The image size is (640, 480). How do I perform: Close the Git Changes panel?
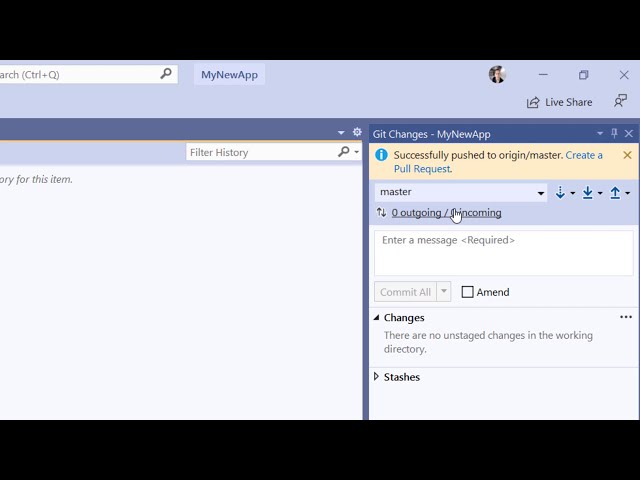629,133
